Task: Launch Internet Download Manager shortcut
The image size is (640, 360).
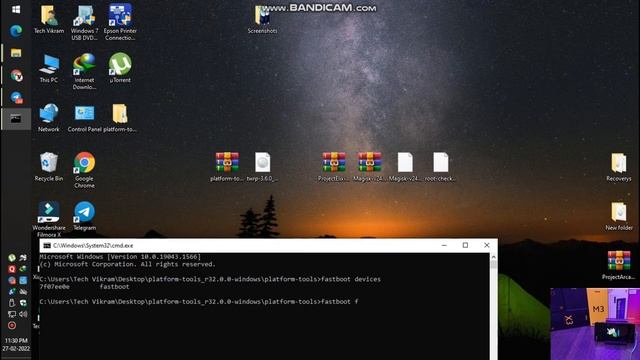Action: click(84, 72)
